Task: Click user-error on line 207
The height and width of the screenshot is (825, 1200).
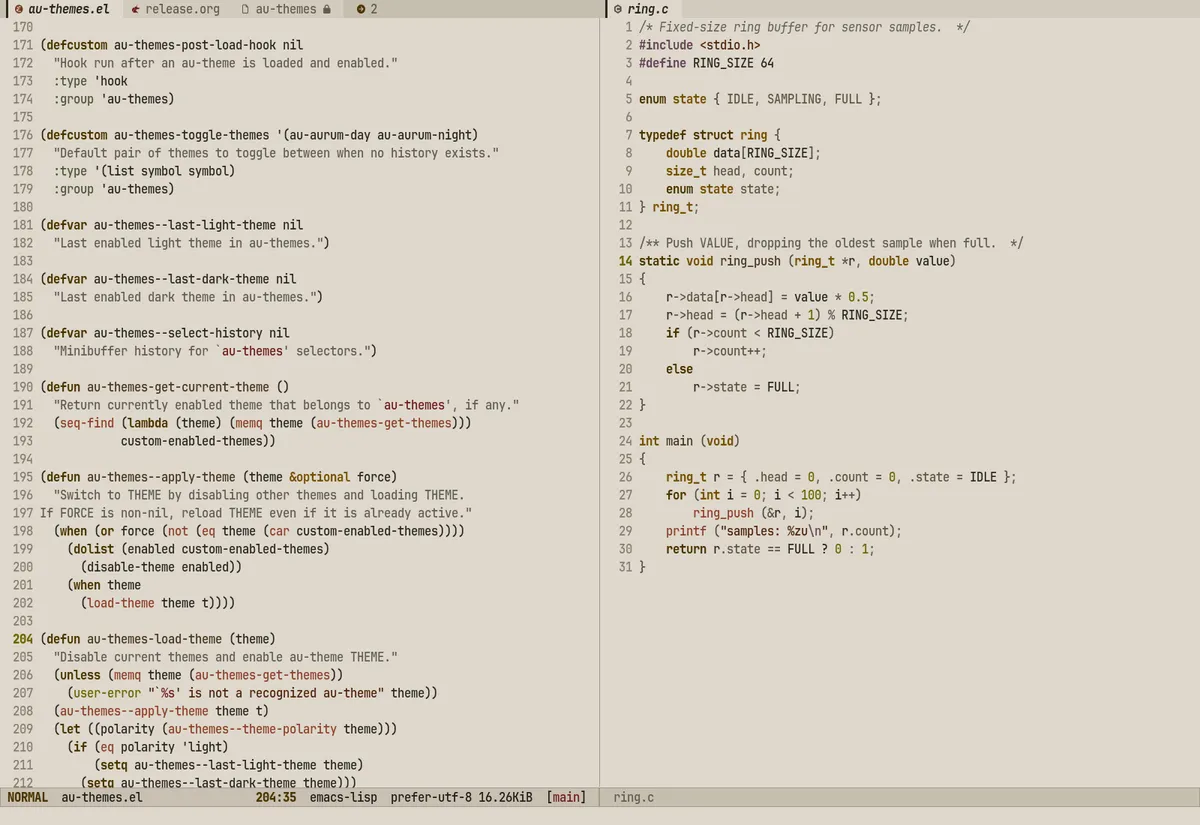Action: point(107,693)
